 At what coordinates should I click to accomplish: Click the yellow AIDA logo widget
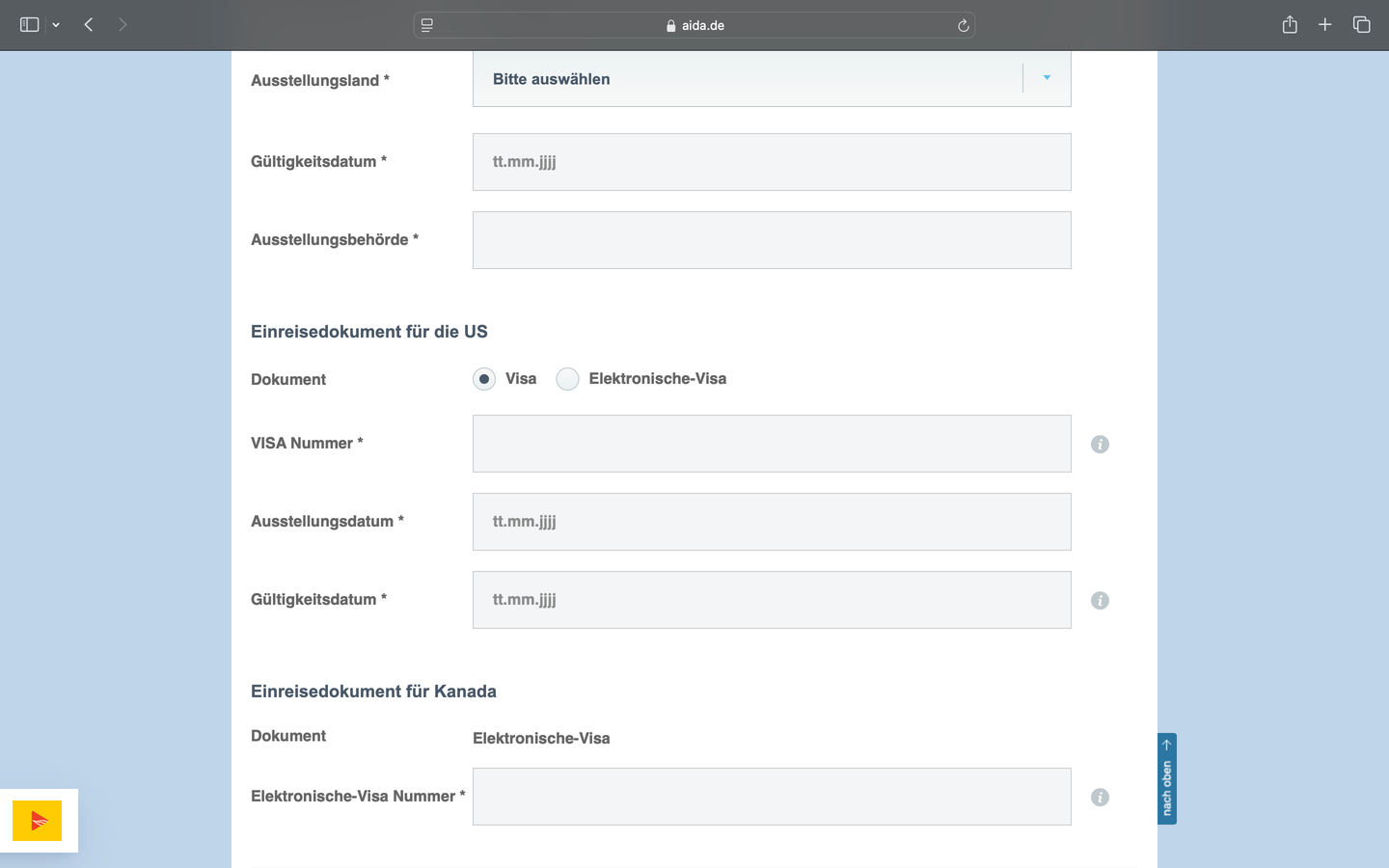(38, 821)
